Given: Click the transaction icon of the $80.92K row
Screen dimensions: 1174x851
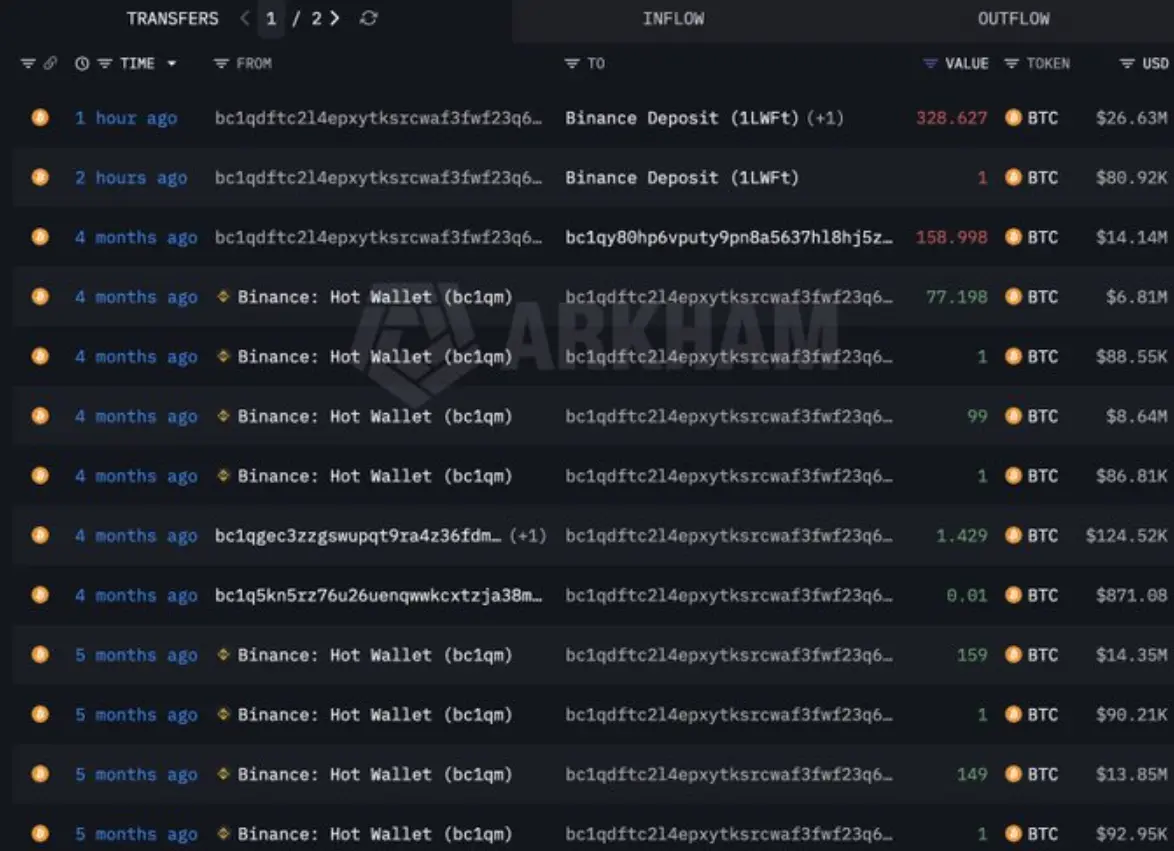Looking at the screenshot, I should coord(40,177).
